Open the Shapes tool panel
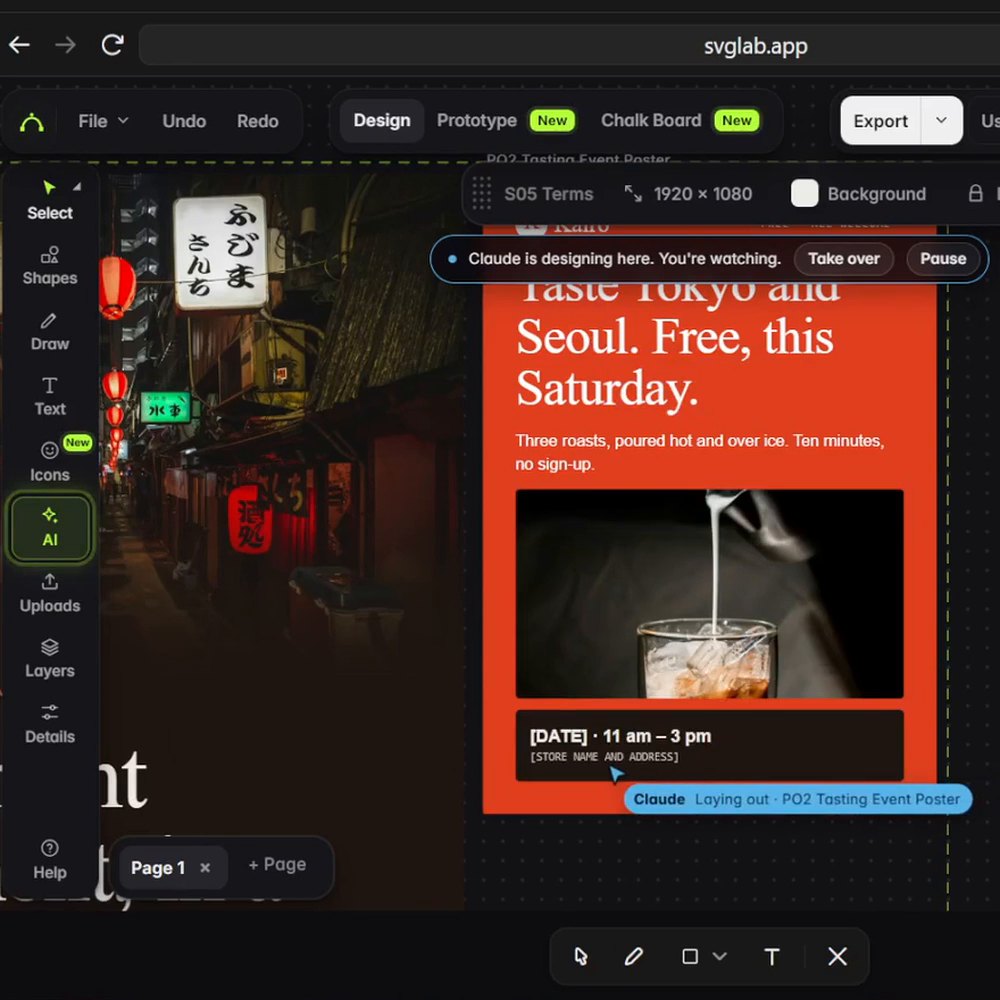Image resolution: width=1000 pixels, height=1000 pixels. pyautogui.click(x=50, y=266)
